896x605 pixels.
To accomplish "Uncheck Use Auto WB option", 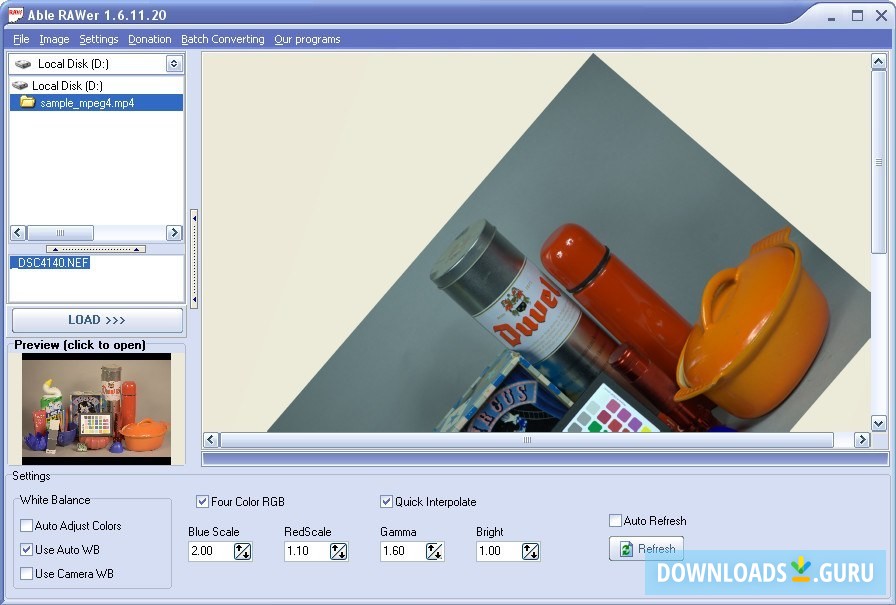I will tap(27, 550).
